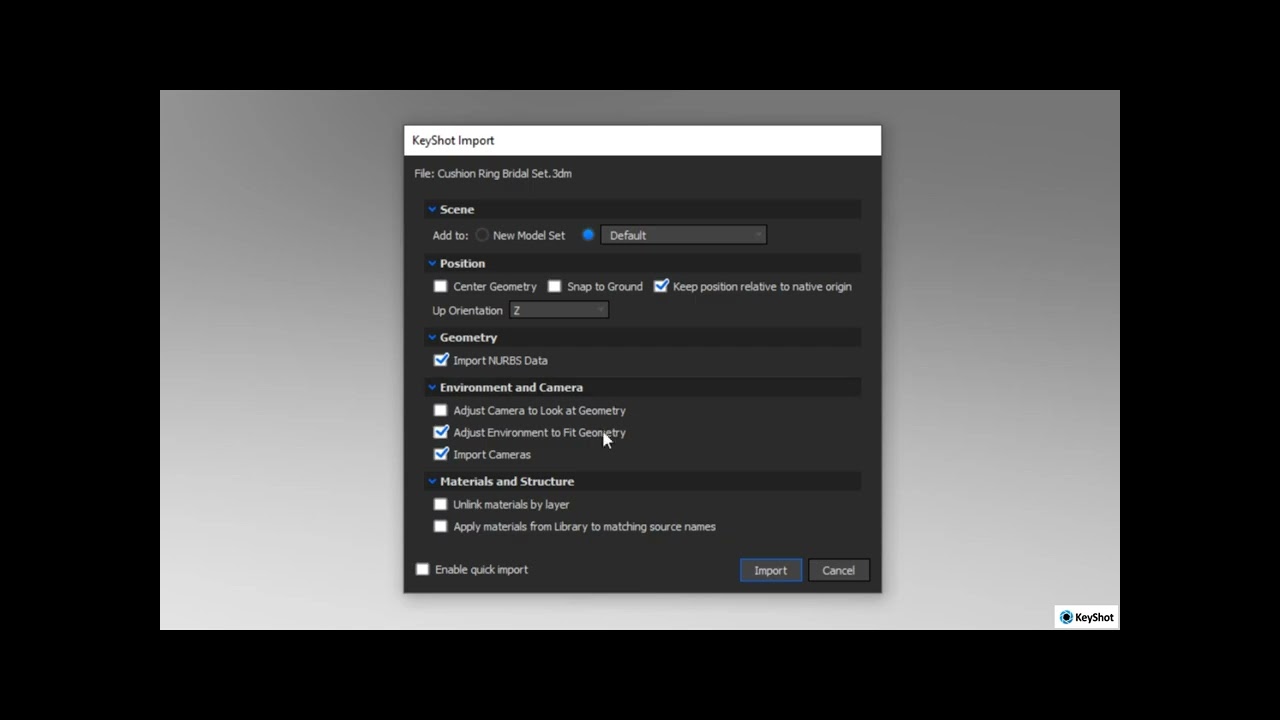Collapse the Materials and Structure section
The image size is (1280, 720).
432,481
